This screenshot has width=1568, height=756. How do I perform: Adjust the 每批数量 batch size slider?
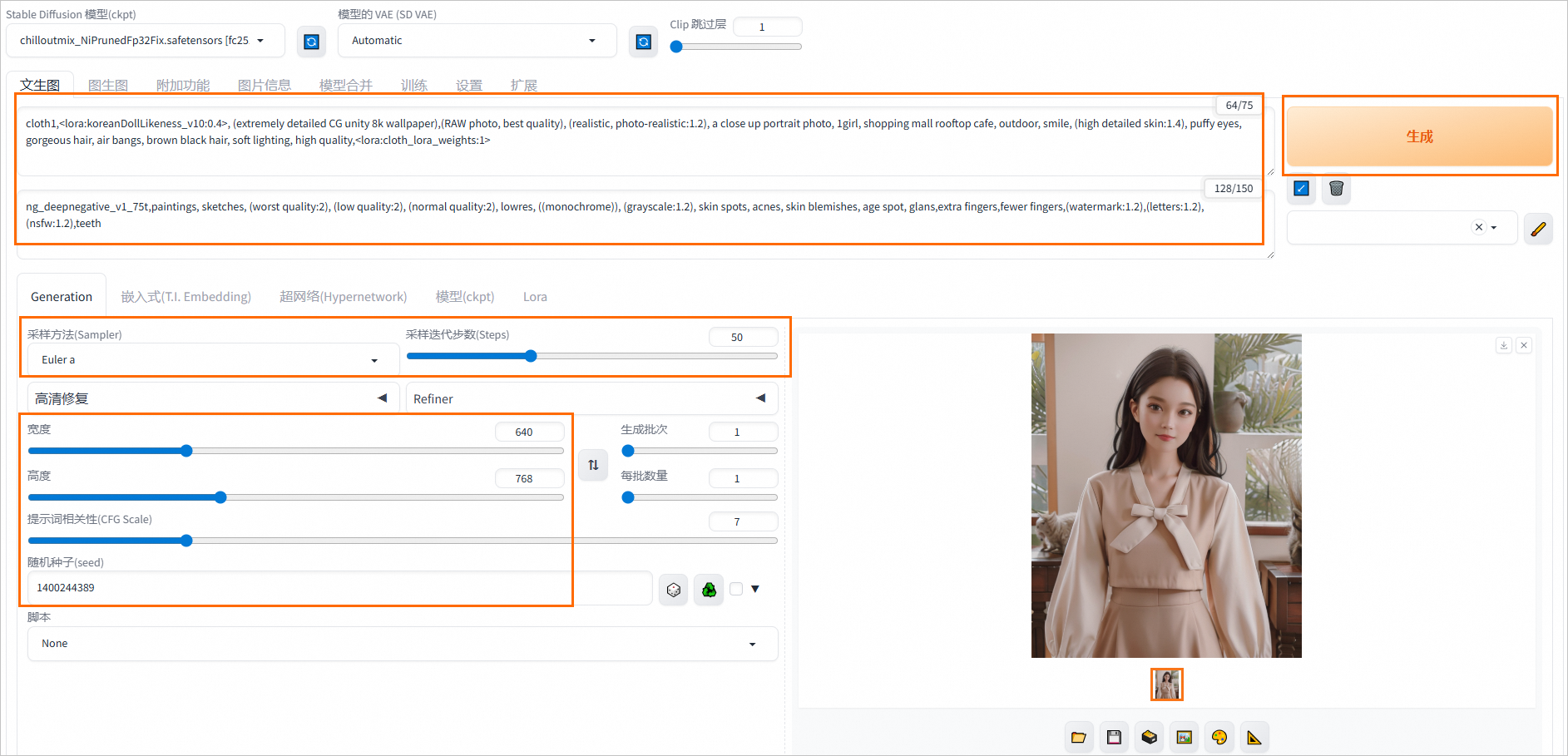pyautogui.click(x=700, y=497)
